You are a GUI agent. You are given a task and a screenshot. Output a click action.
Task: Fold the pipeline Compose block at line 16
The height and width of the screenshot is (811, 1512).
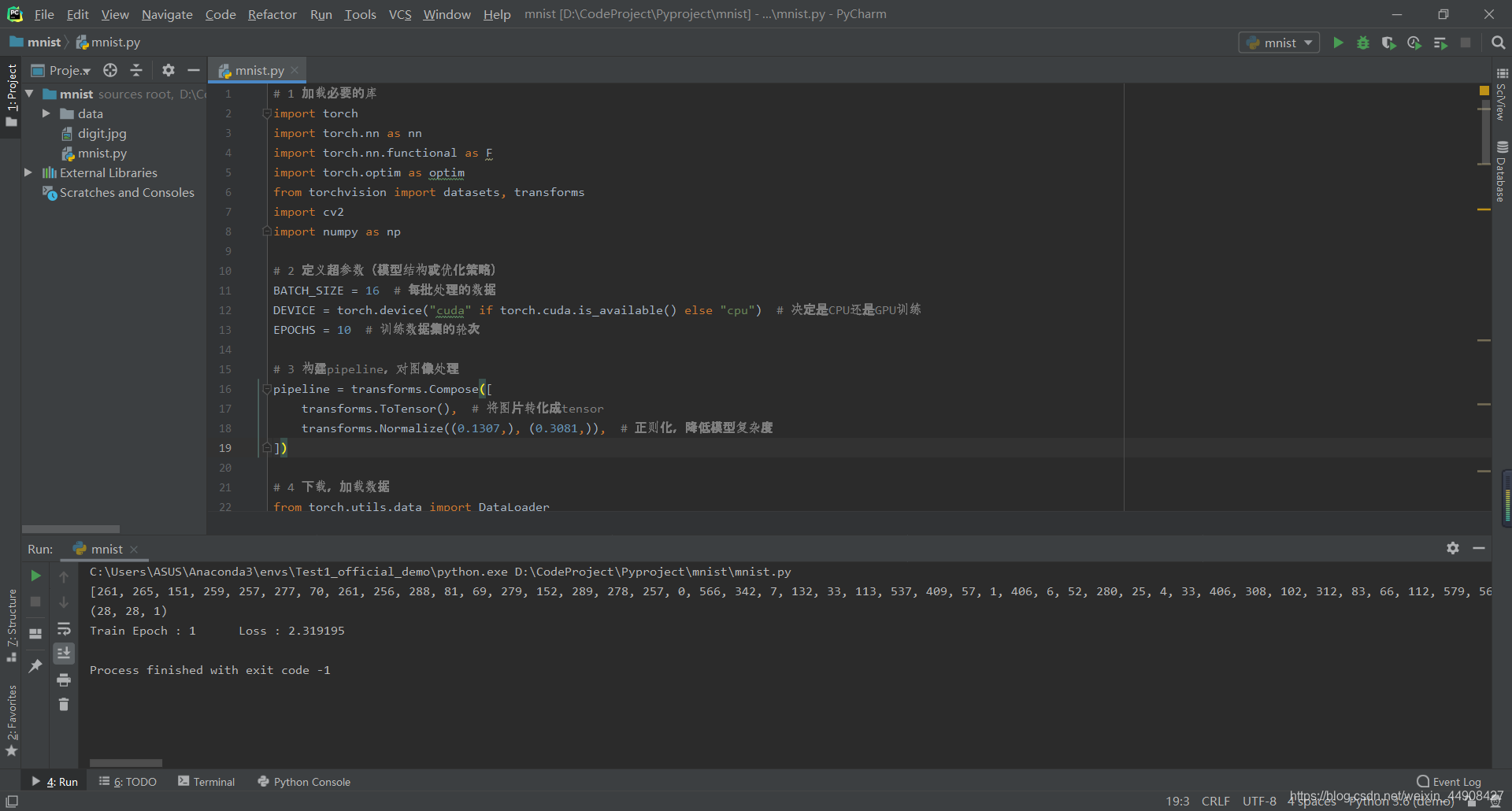tap(266, 389)
